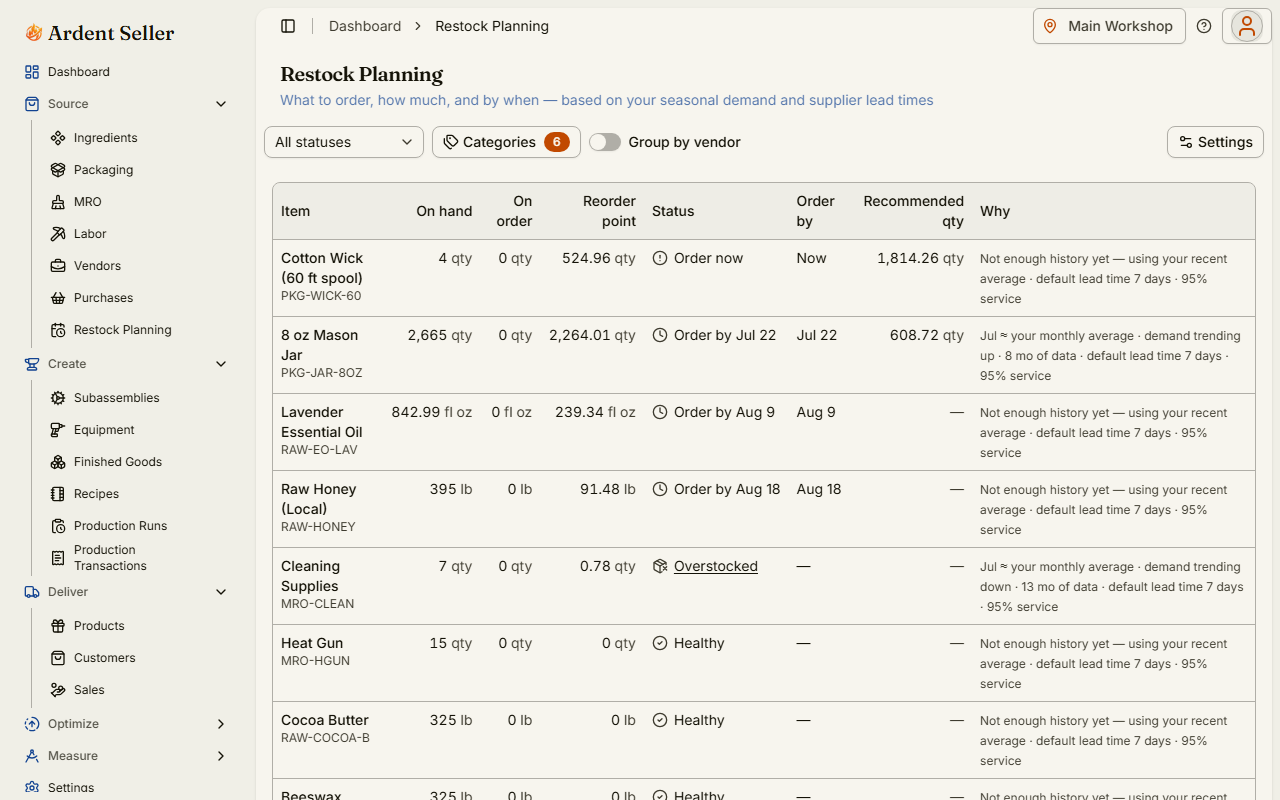Viewport: 1280px width, 800px height.
Task: Click the Subassemblies gear icon
Action: [58, 398]
